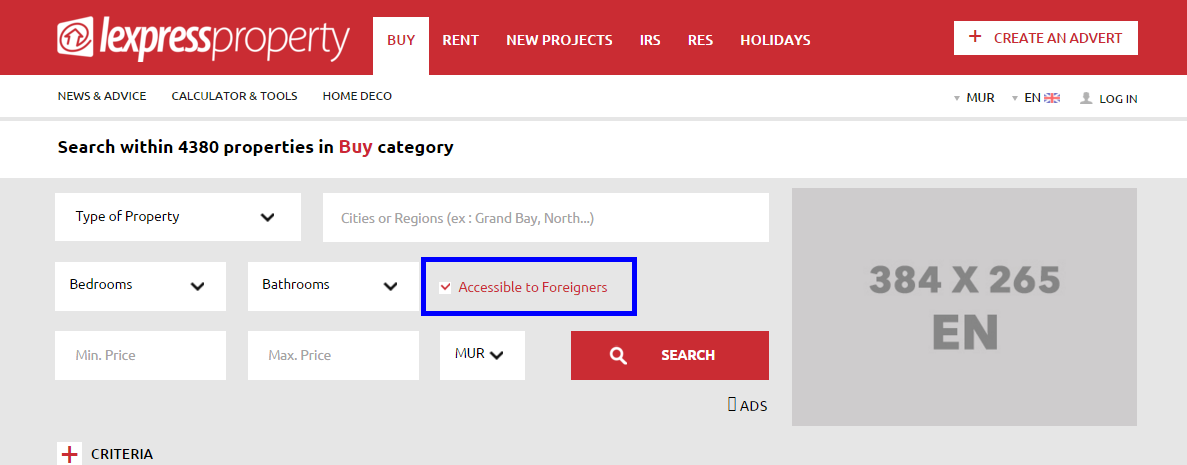Open the New Projects tab
This screenshot has height=465, width=1187.
point(559,40)
